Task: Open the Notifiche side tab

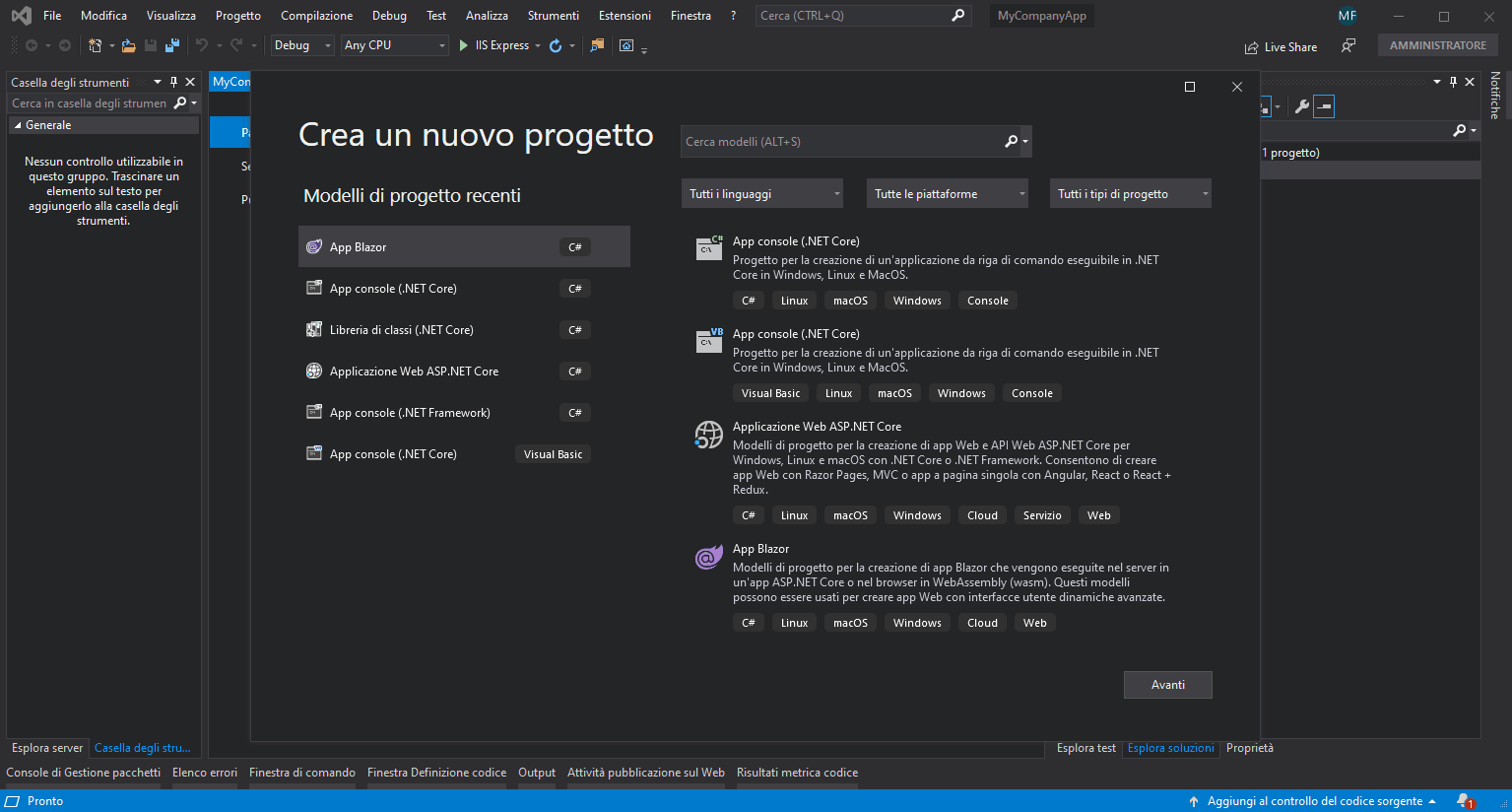Action: point(1495,96)
